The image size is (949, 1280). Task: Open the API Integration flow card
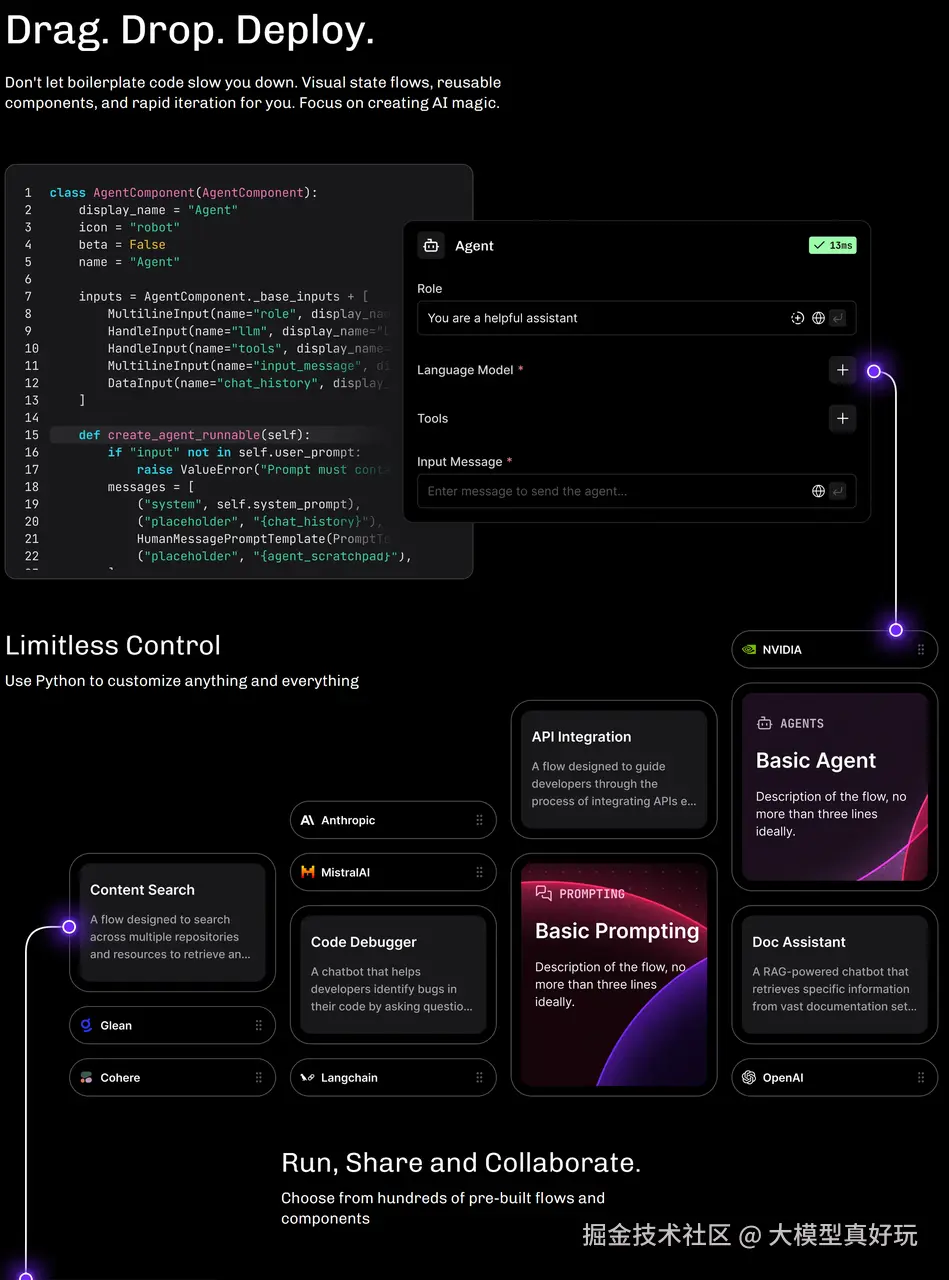tap(614, 769)
